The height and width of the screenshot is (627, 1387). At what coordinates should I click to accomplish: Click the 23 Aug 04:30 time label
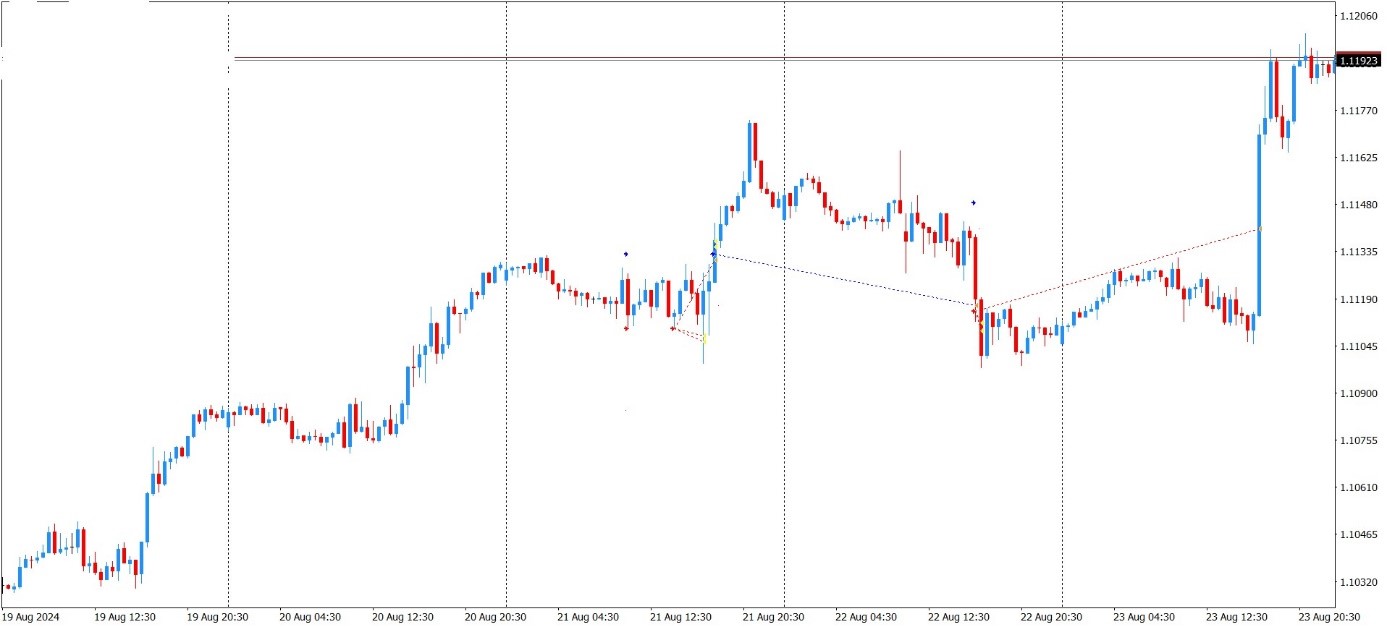[1144, 617]
